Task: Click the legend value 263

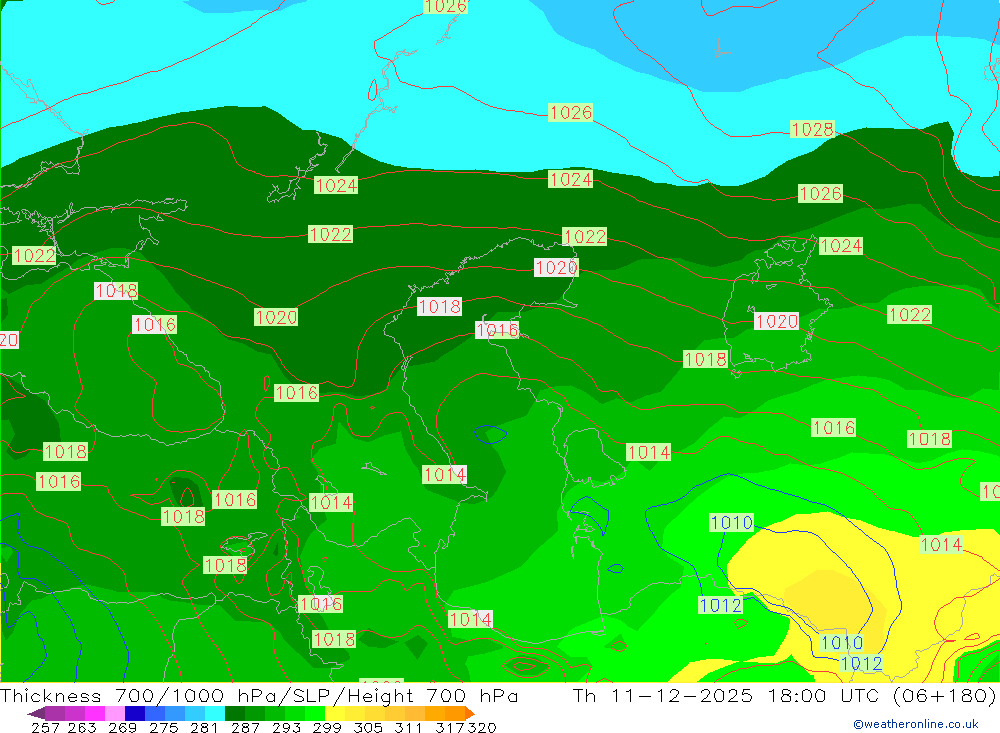Action: (82, 727)
